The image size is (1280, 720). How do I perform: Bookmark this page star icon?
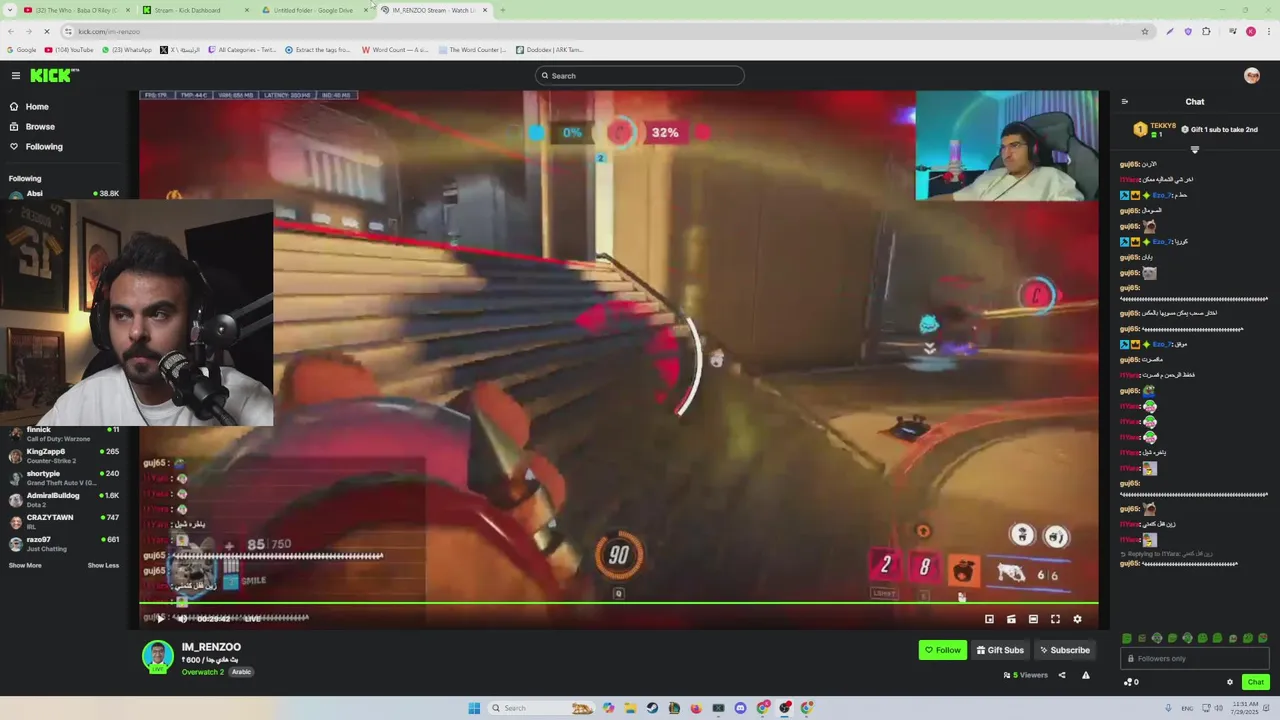[x=1145, y=31]
